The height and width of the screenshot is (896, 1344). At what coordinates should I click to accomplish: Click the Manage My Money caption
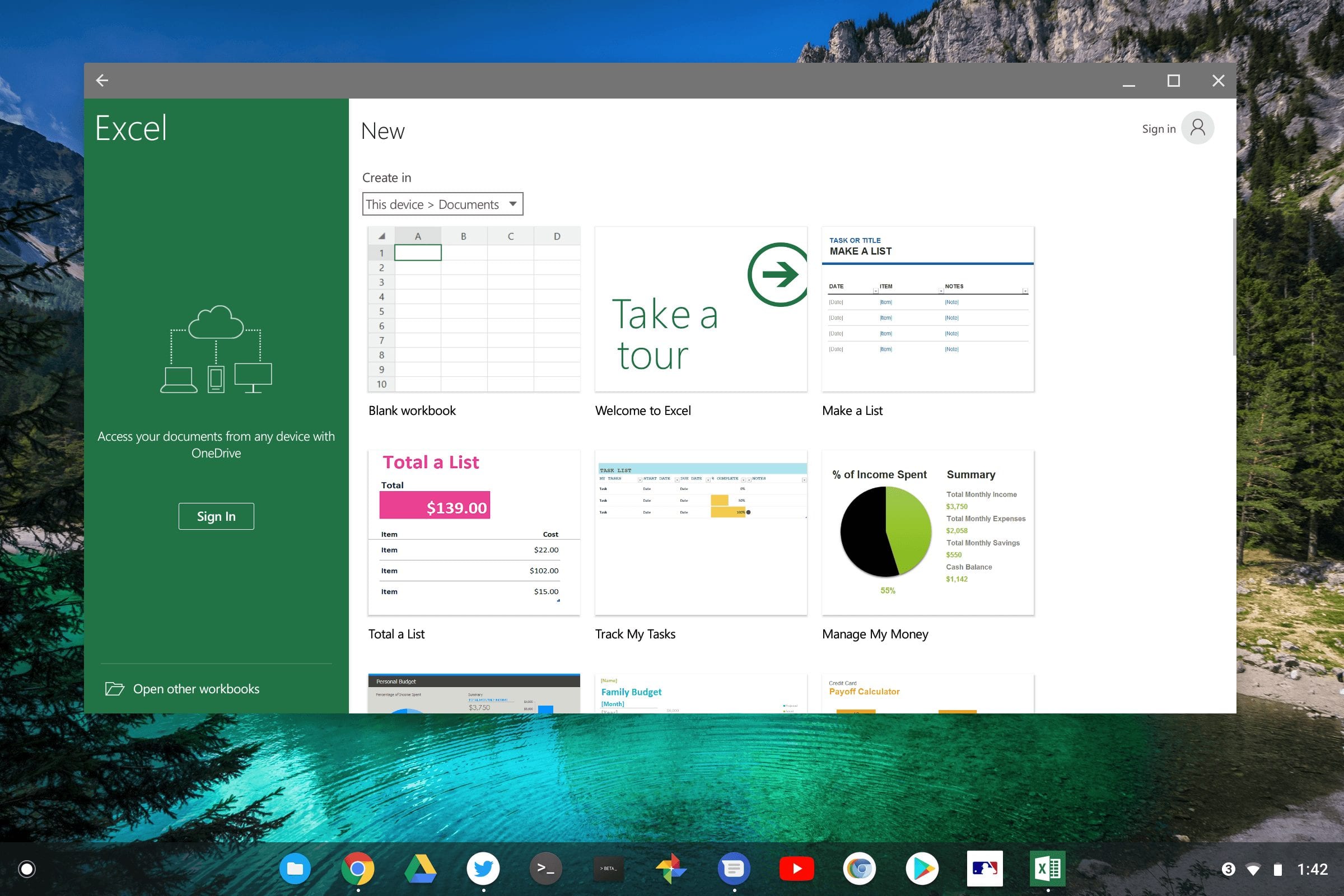click(x=875, y=634)
